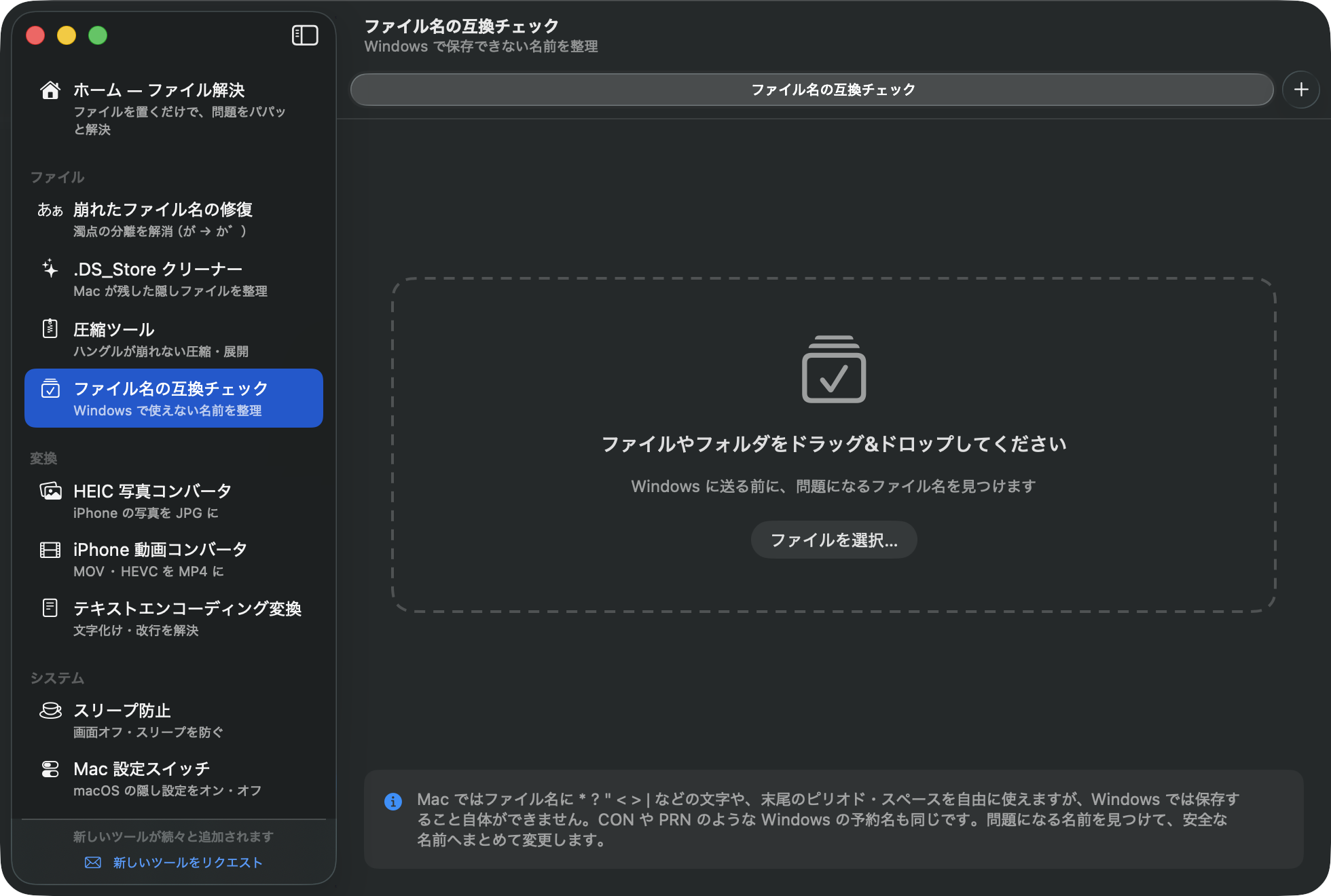Click the document icon for テキストエンコーディング変換
The height and width of the screenshot is (896, 1331).
pos(50,608)
